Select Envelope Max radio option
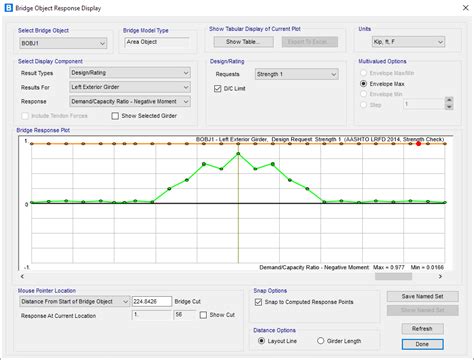The image size is (474, 360). coord(364,84)
